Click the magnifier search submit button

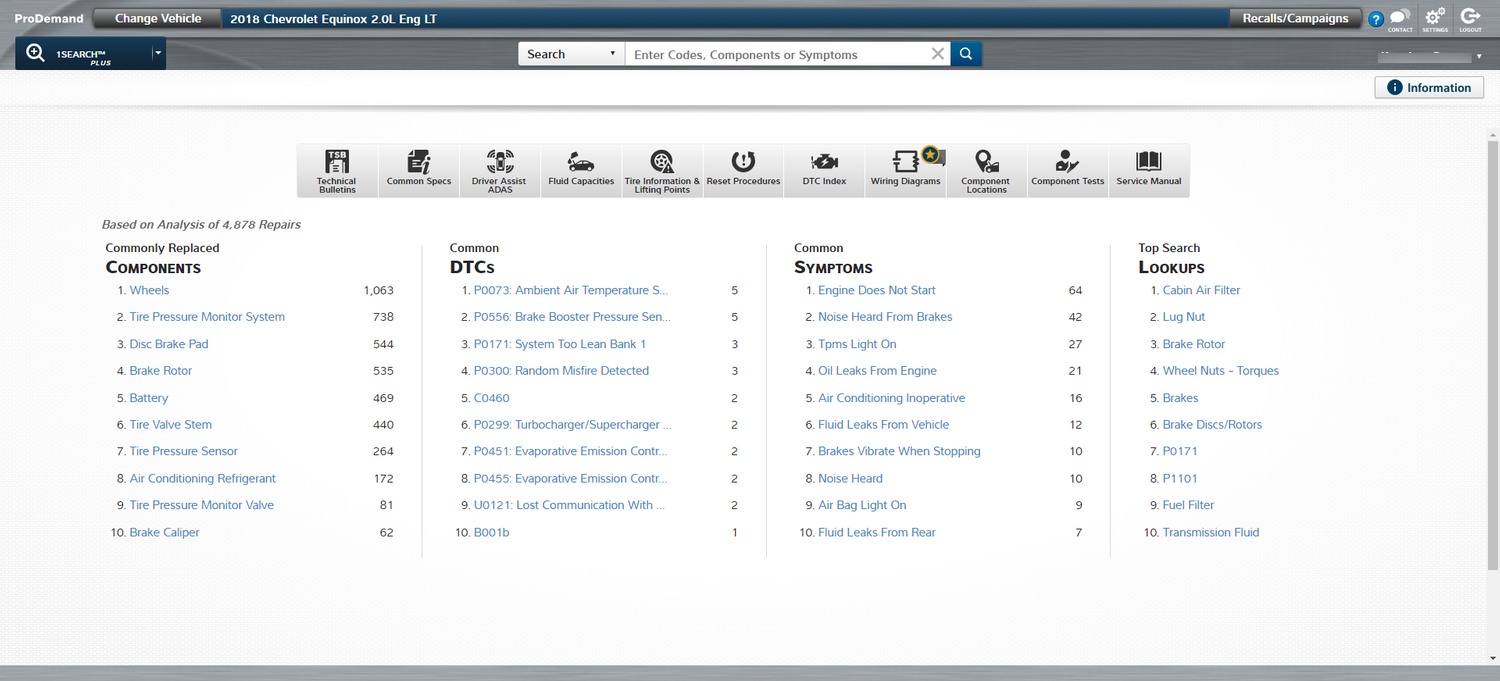tap(966, 54)
